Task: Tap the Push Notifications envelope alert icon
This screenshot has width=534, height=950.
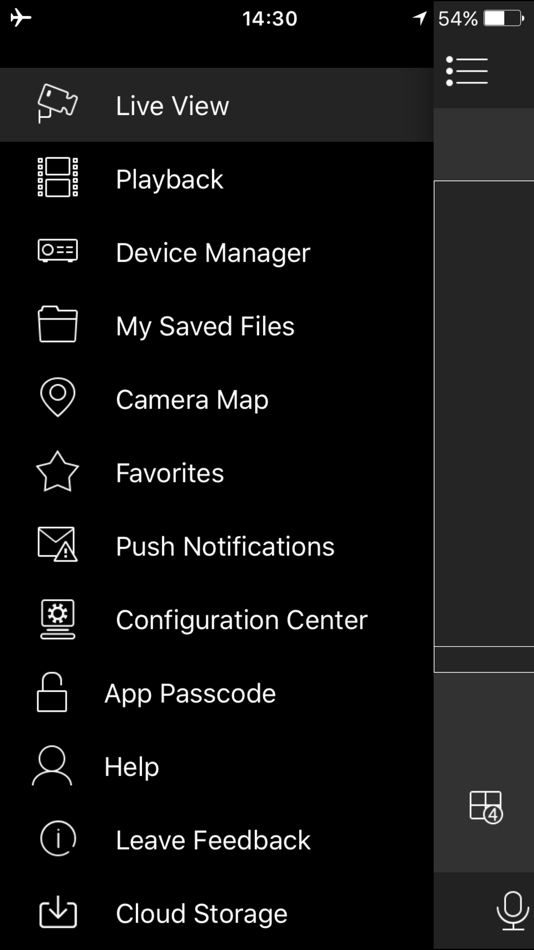Action: pyautogui.click(x=58, y=545)
